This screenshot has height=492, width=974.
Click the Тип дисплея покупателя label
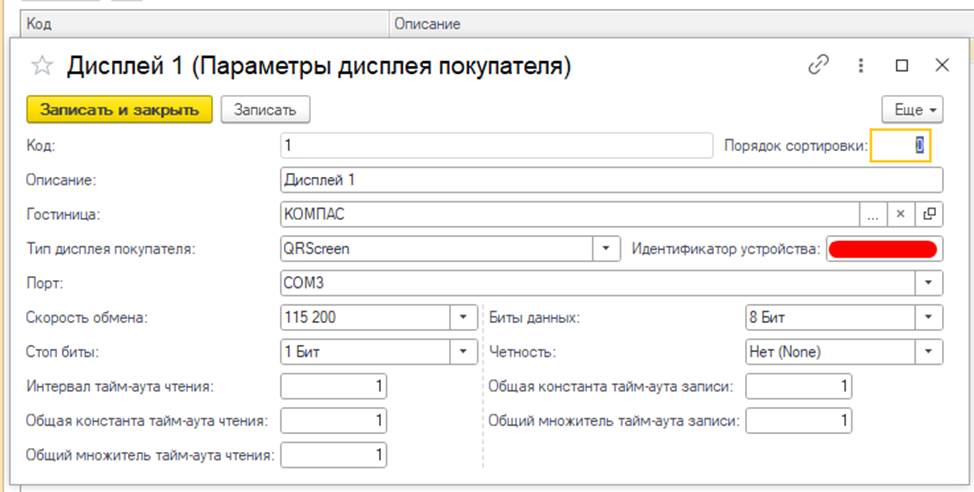(x=111, y=249)
